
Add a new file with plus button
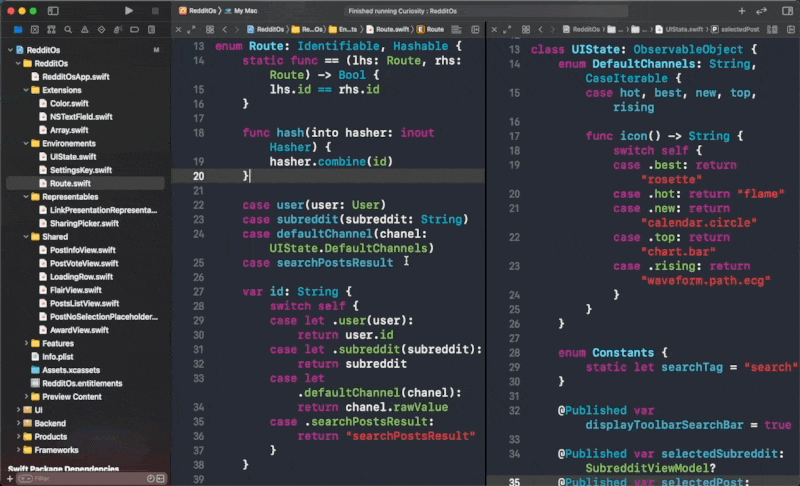tap(8, 480)
